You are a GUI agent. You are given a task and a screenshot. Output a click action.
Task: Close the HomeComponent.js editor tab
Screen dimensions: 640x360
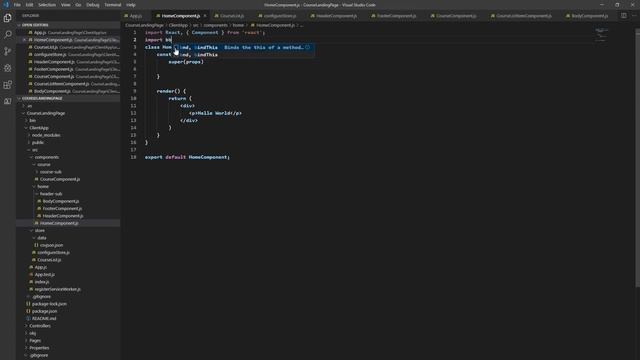(205, 16)
